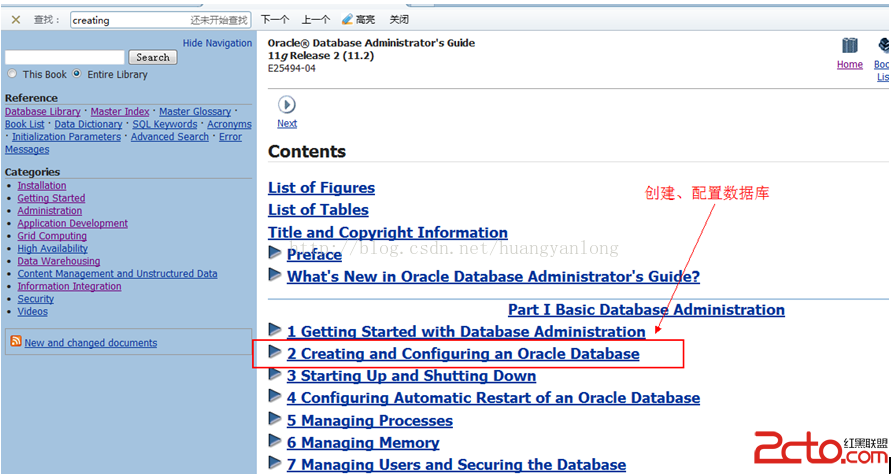Expand What's New section triangle
Screen dimensions: 891x474
[275, 275]
